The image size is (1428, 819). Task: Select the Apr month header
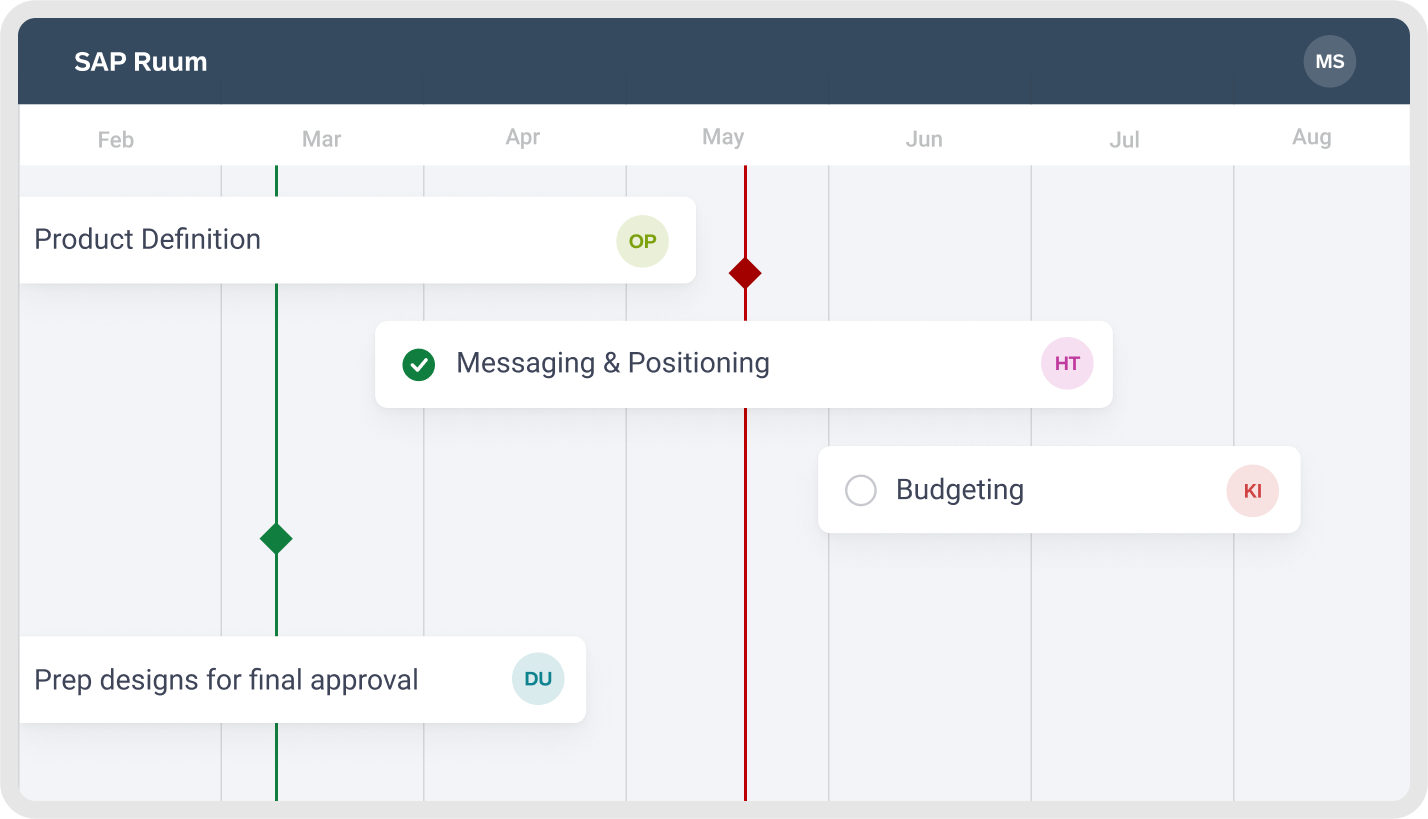coord(523,138)
